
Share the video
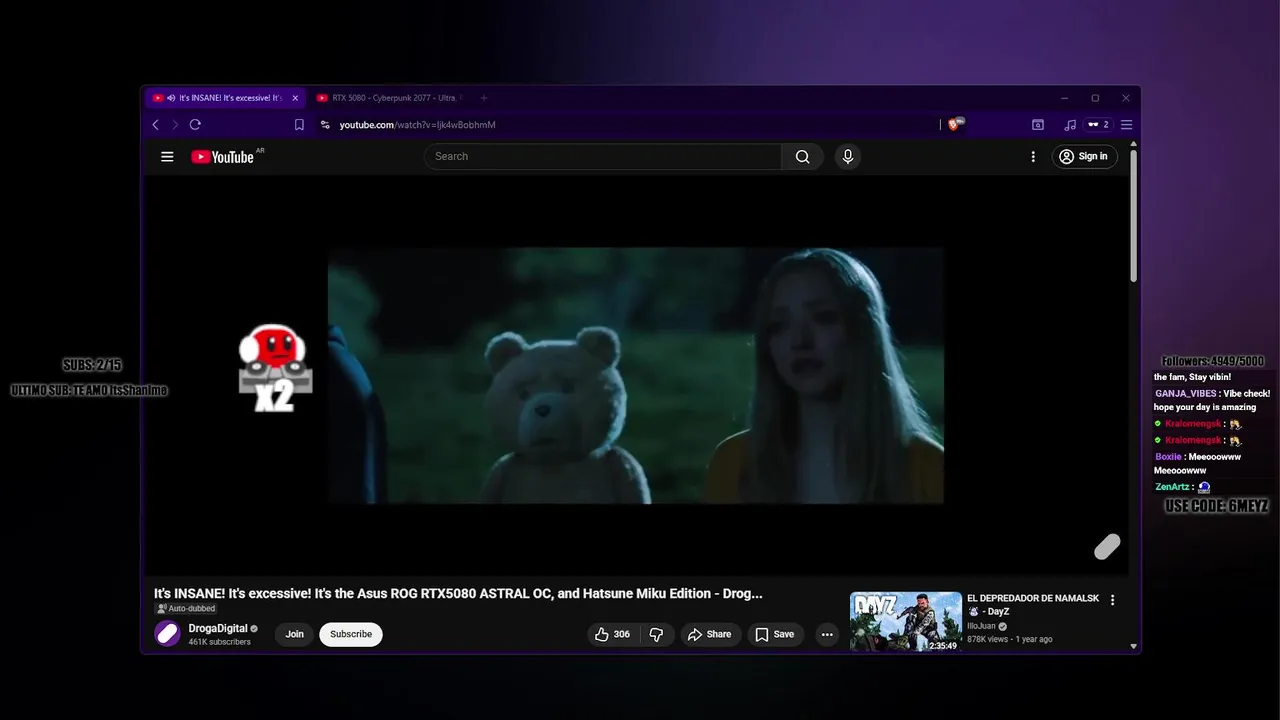click(709, 634)
